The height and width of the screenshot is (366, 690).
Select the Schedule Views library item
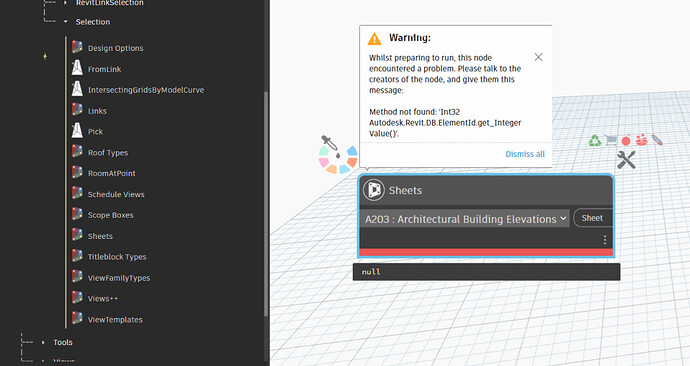pos(116,194)
